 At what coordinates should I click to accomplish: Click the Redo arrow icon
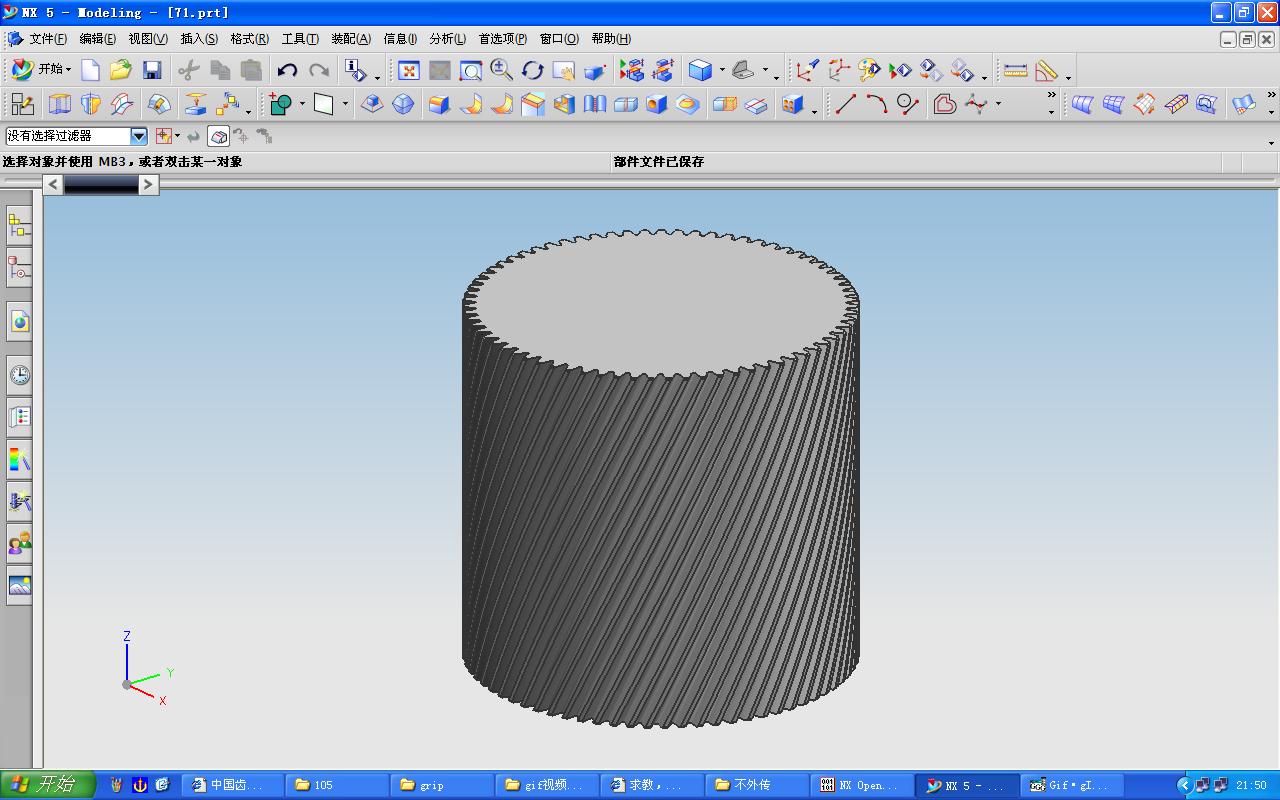(x=319, y=70)
